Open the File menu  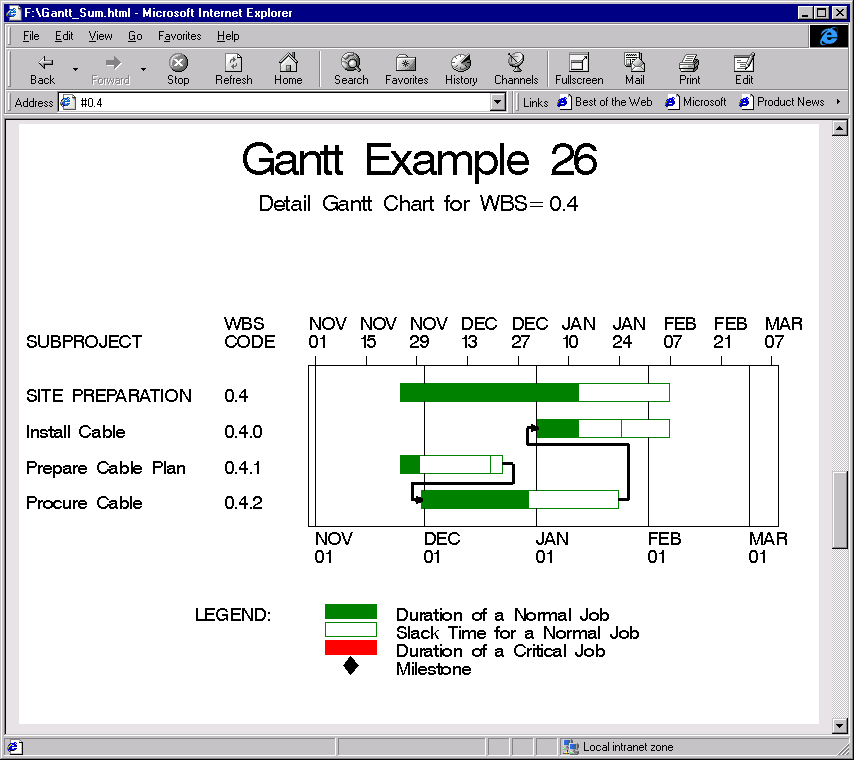coord(31,36)
